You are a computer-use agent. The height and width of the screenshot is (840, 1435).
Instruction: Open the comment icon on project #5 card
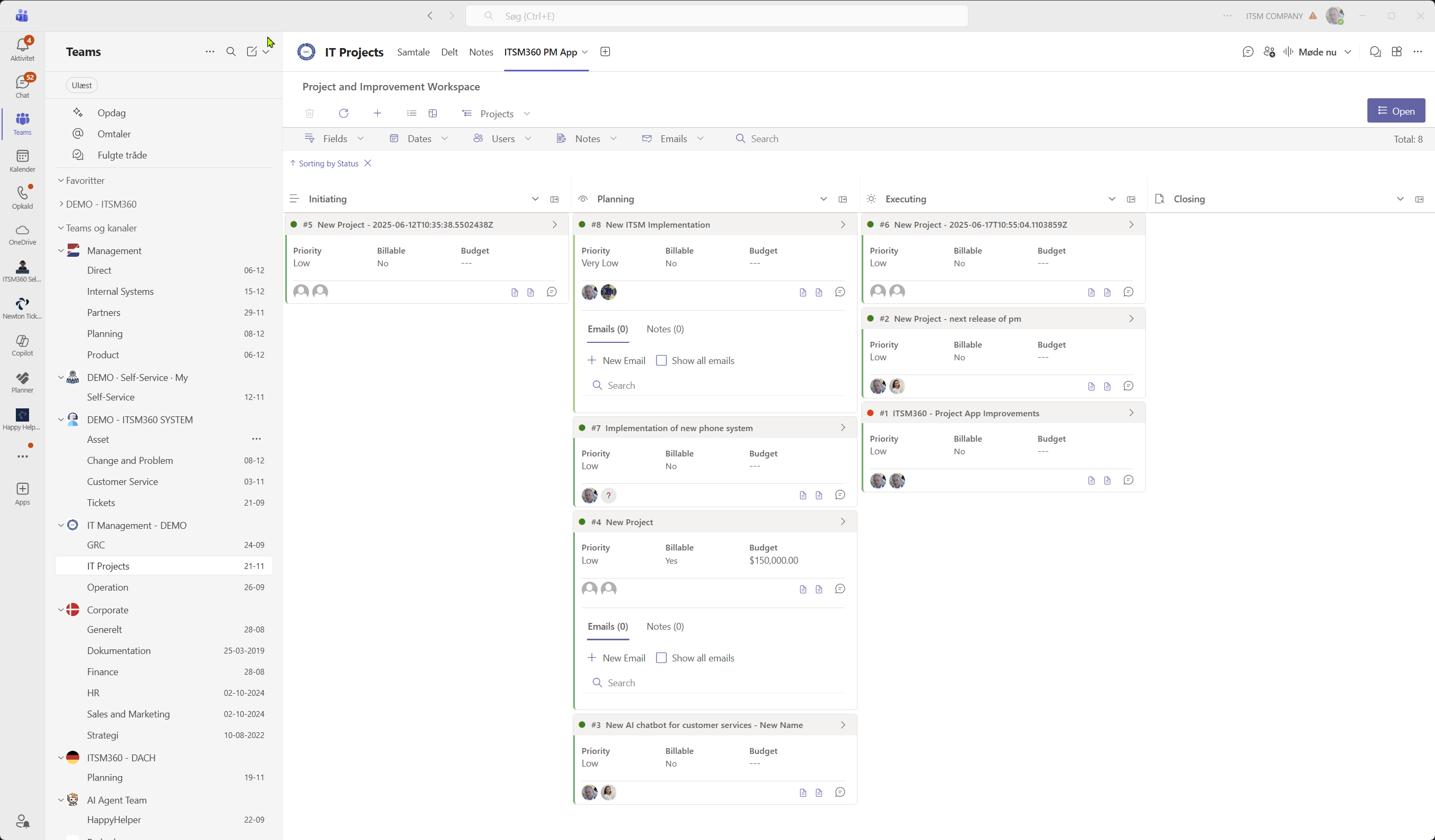click(551, 292)
